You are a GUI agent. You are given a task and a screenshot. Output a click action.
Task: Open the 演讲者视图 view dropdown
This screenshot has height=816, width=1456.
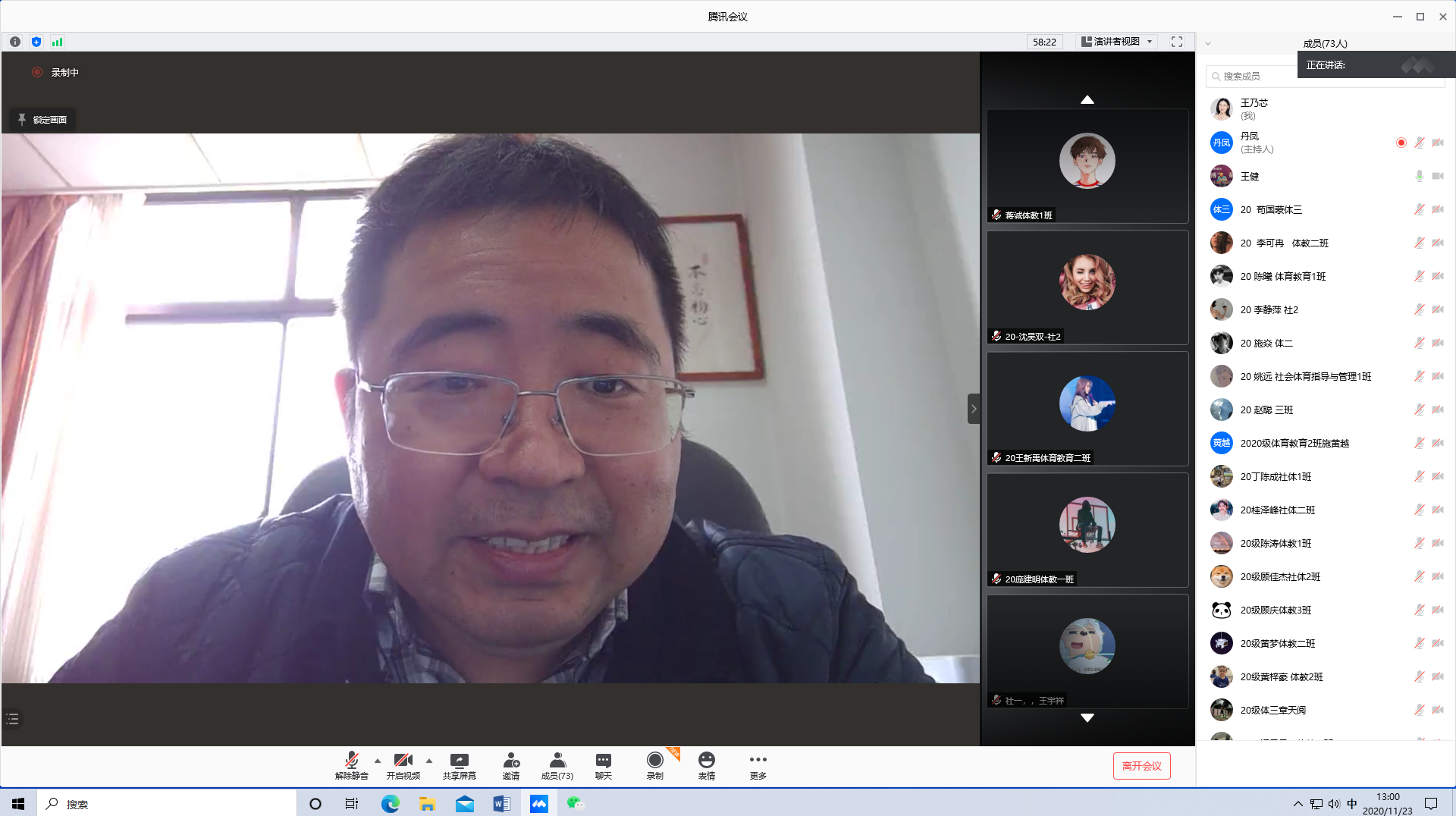click(x=1117, y=42)
